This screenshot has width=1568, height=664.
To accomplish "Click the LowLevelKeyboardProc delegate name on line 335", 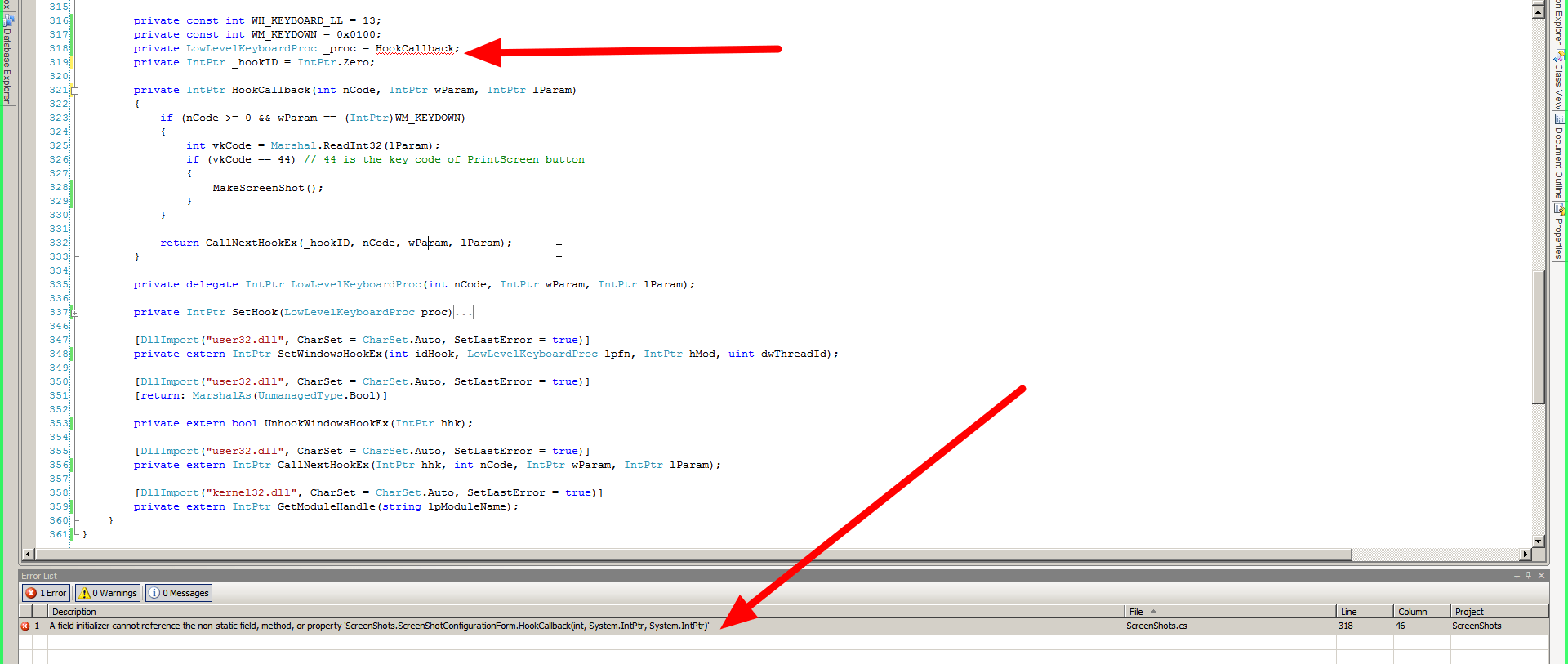I will (355, 285).
